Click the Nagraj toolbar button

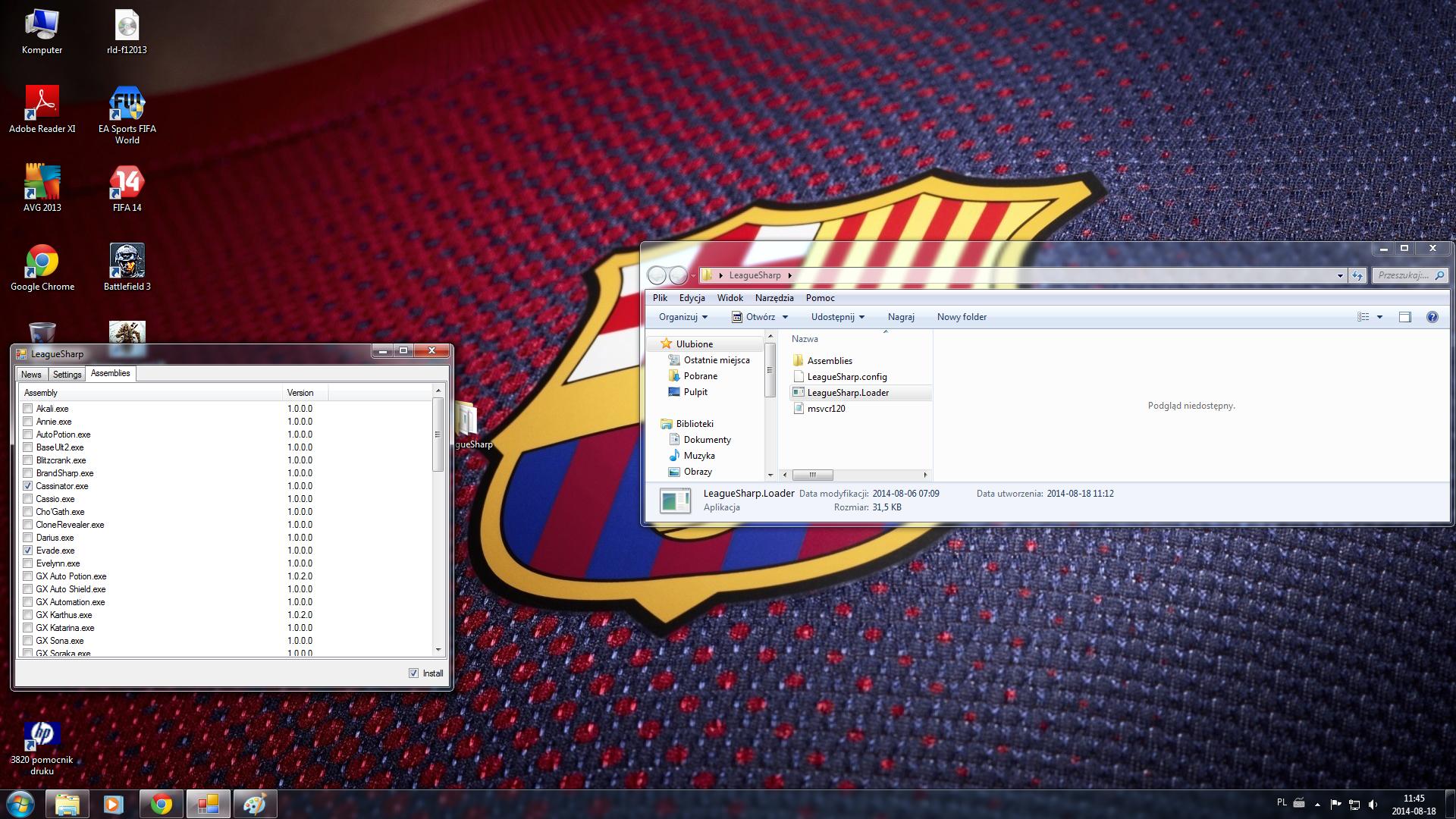901,317
